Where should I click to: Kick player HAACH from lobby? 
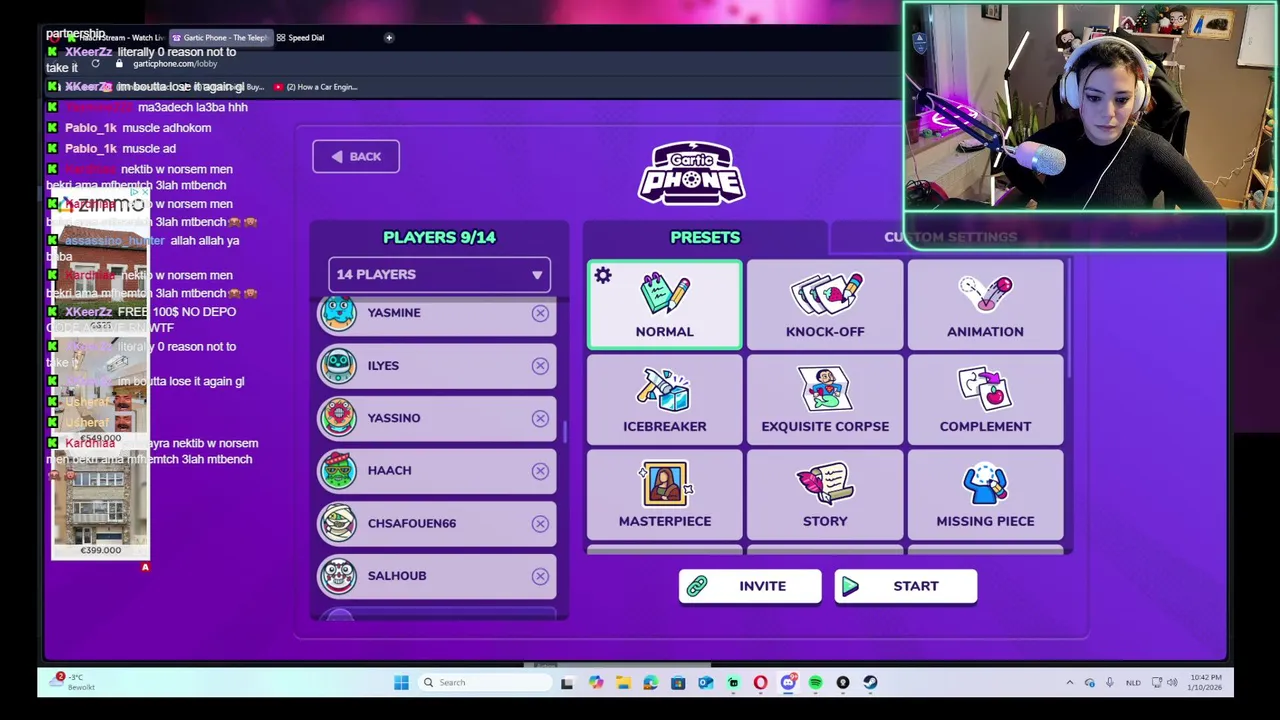click(540, 471)
